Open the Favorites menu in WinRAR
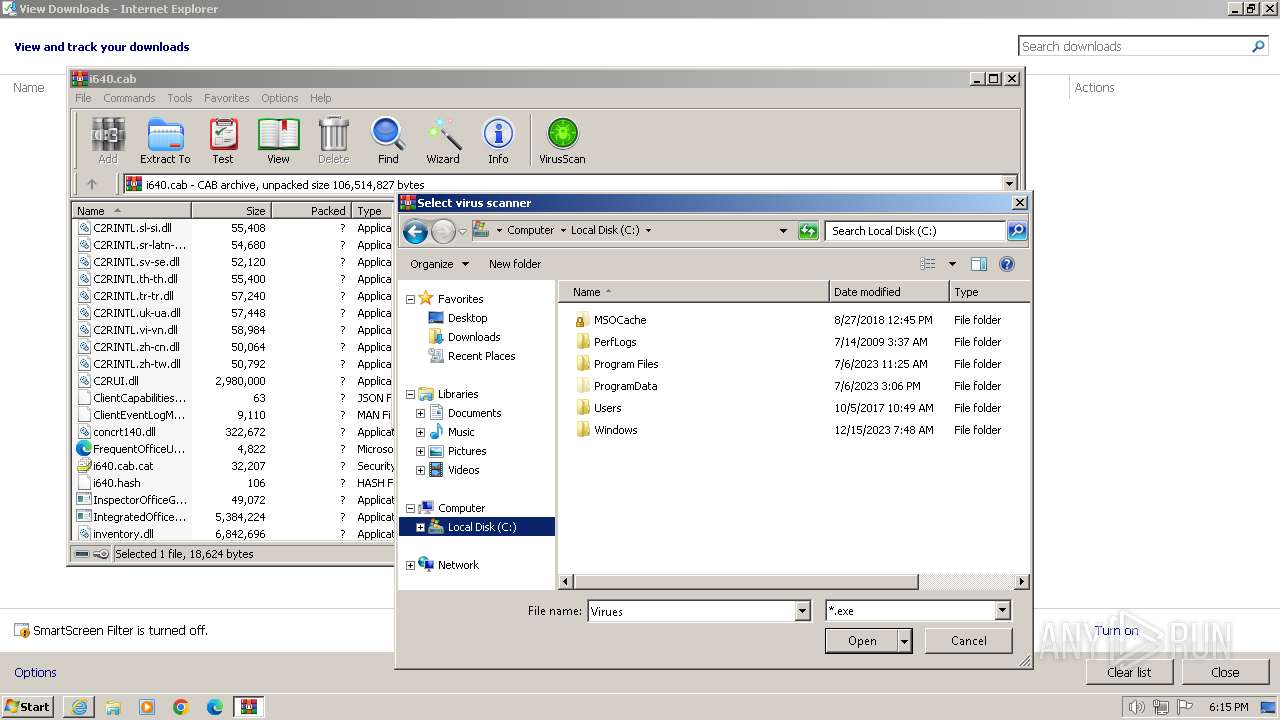 coord(227,98)
